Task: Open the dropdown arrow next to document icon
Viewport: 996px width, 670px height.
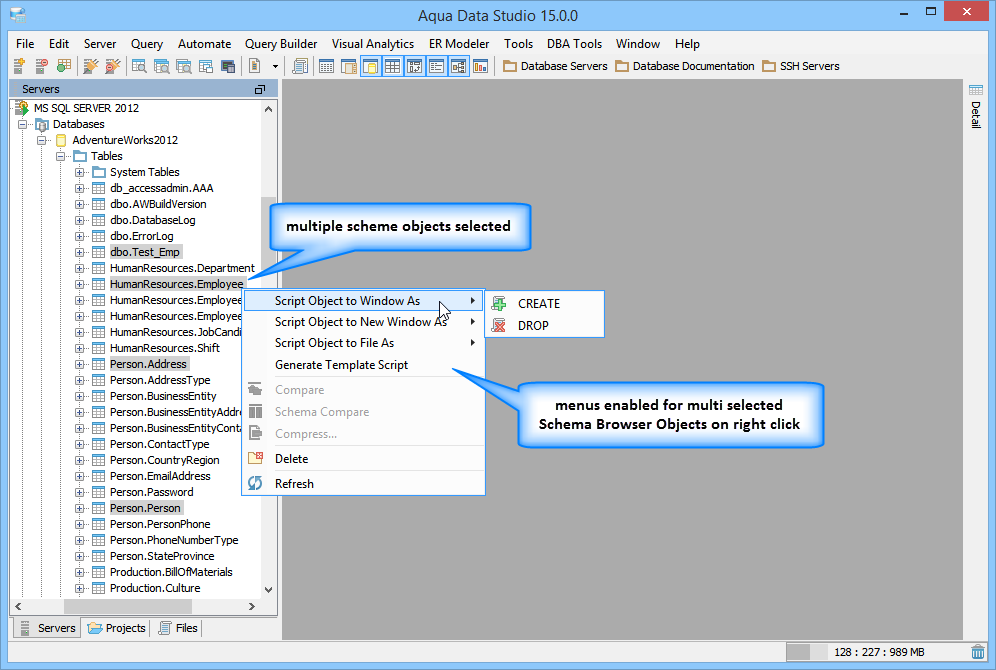Action: coord(275,66)
